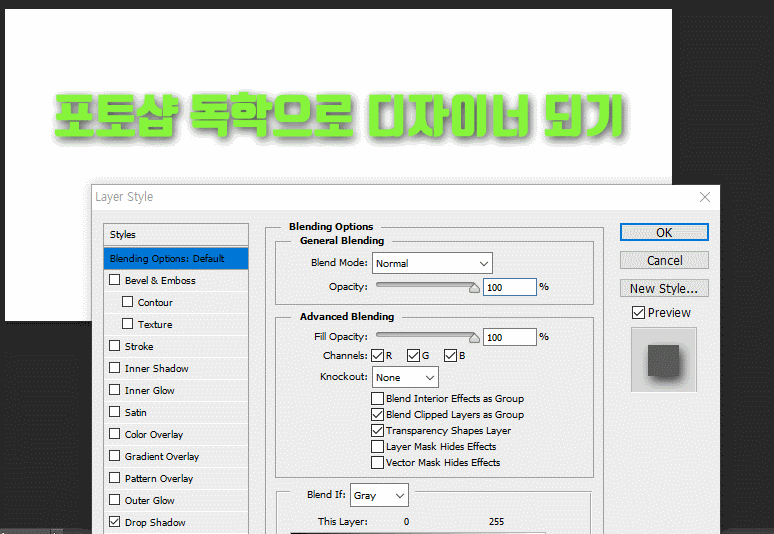
Task: Click the Fill Opacity slider handle
Action: click(474, 338)
